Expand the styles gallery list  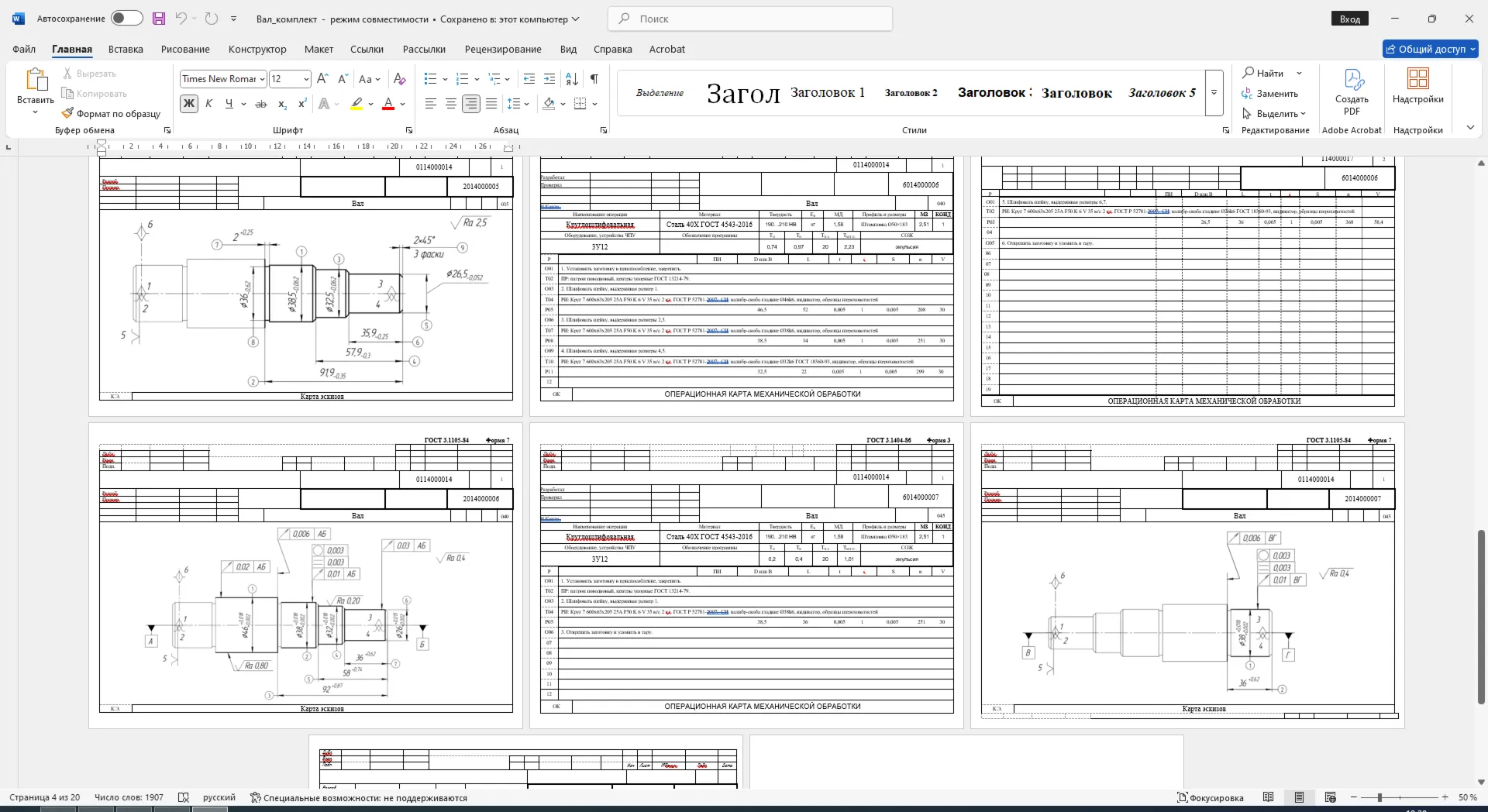click(1214, 93)
